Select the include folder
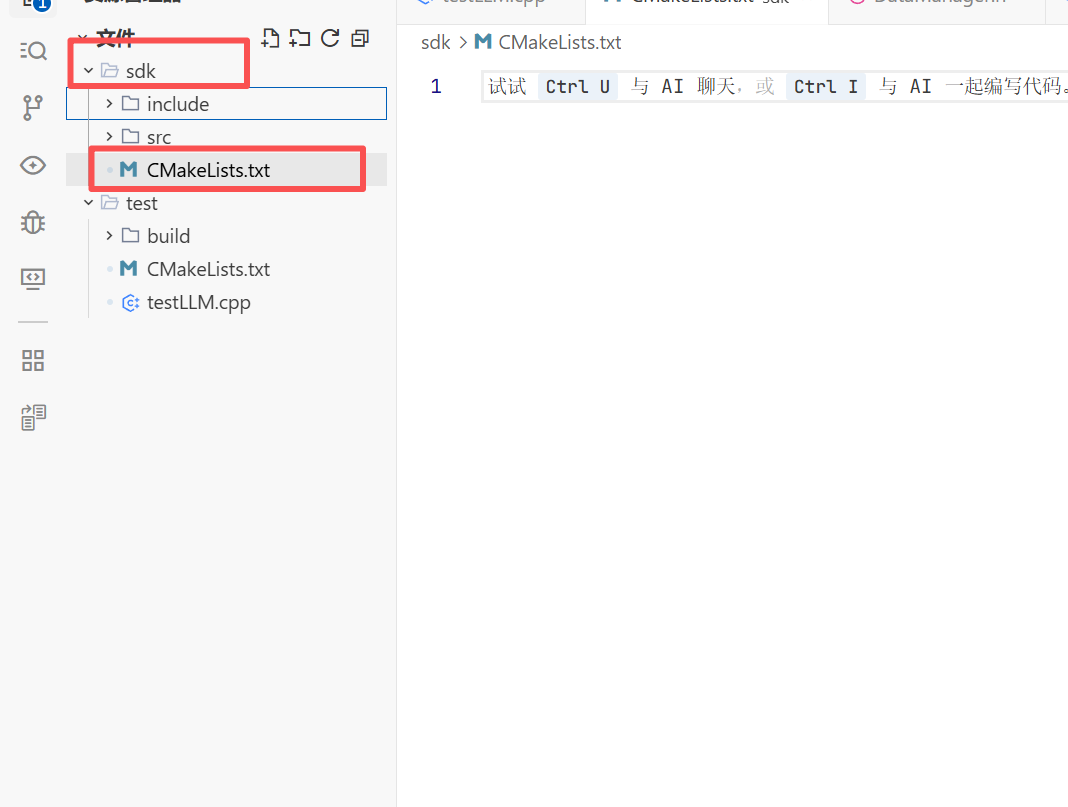This screenshot has width=1068, height=807. pyautogui.click(x=226, y=104)
